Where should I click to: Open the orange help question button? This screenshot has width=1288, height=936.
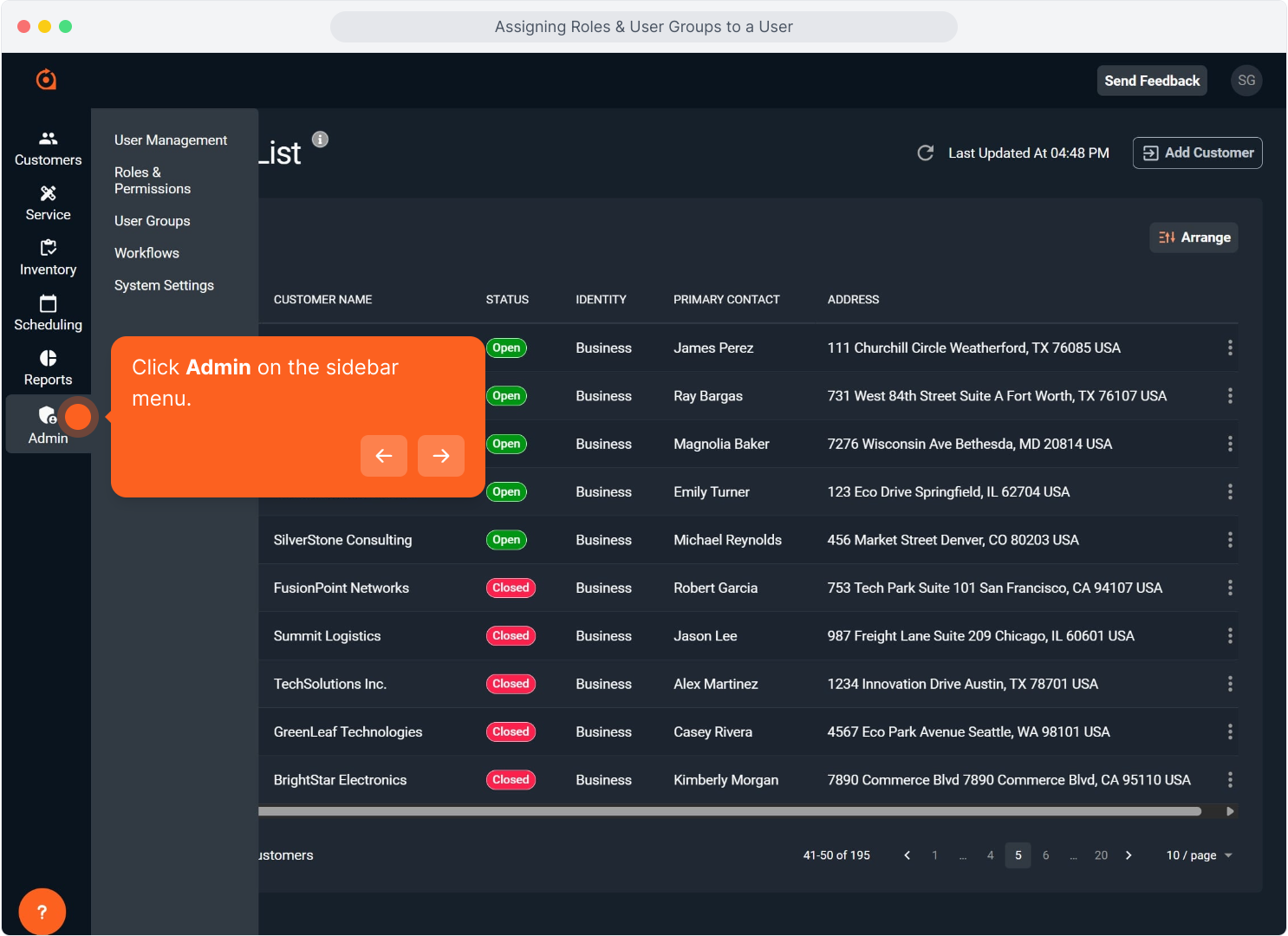[x=42, y=912]
